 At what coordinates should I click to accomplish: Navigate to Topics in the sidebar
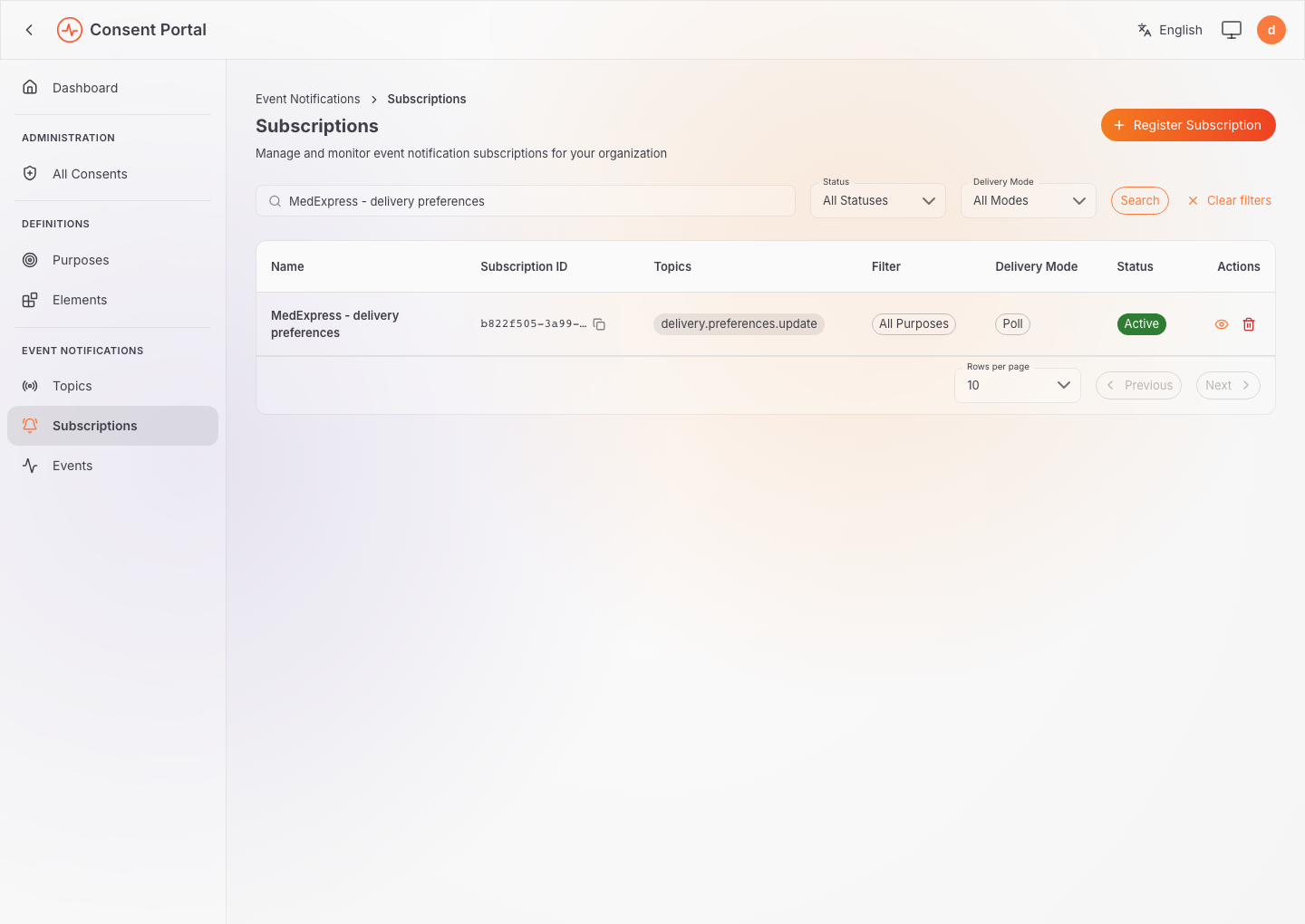click(112, 386)
